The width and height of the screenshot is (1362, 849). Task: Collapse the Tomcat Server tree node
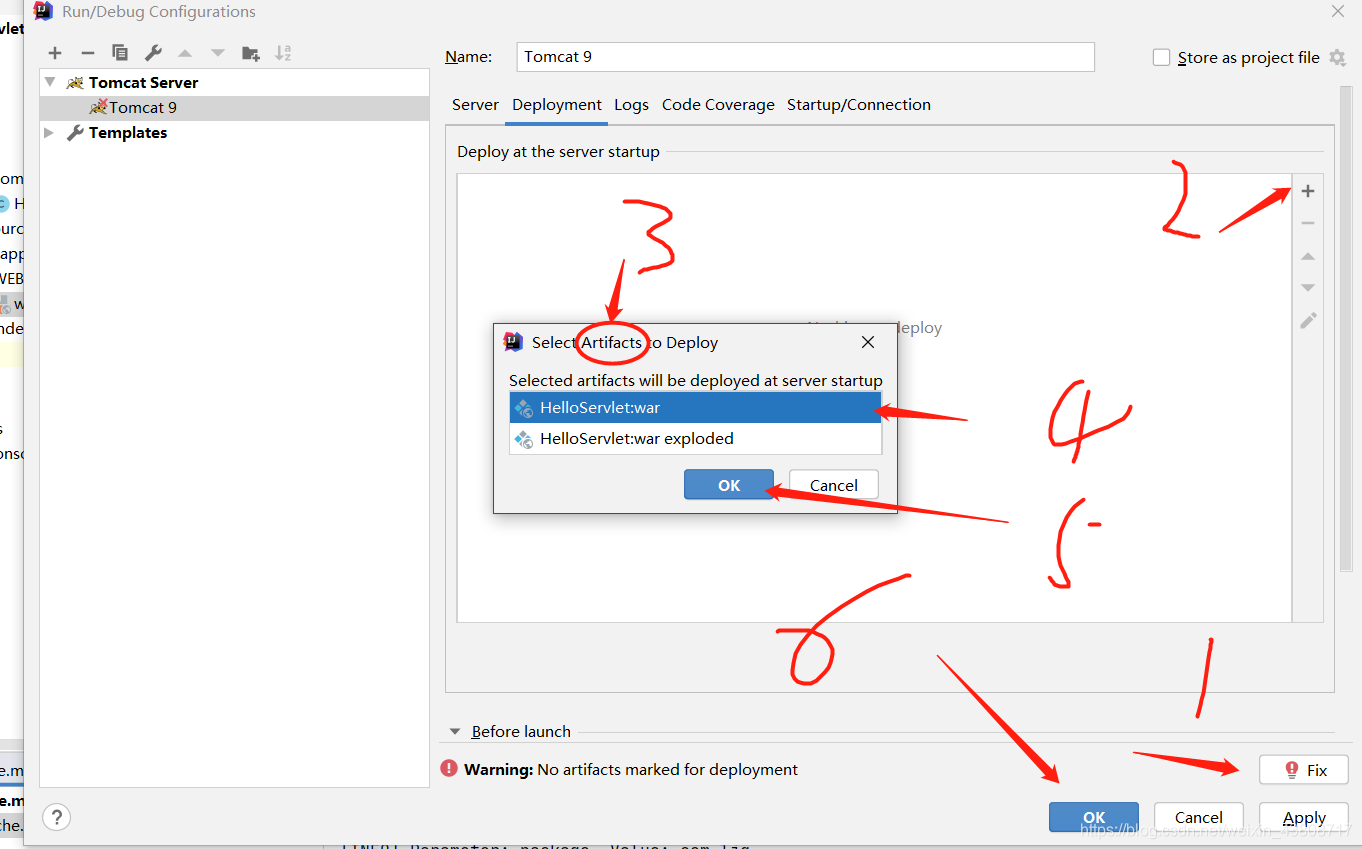coord(50,82)
